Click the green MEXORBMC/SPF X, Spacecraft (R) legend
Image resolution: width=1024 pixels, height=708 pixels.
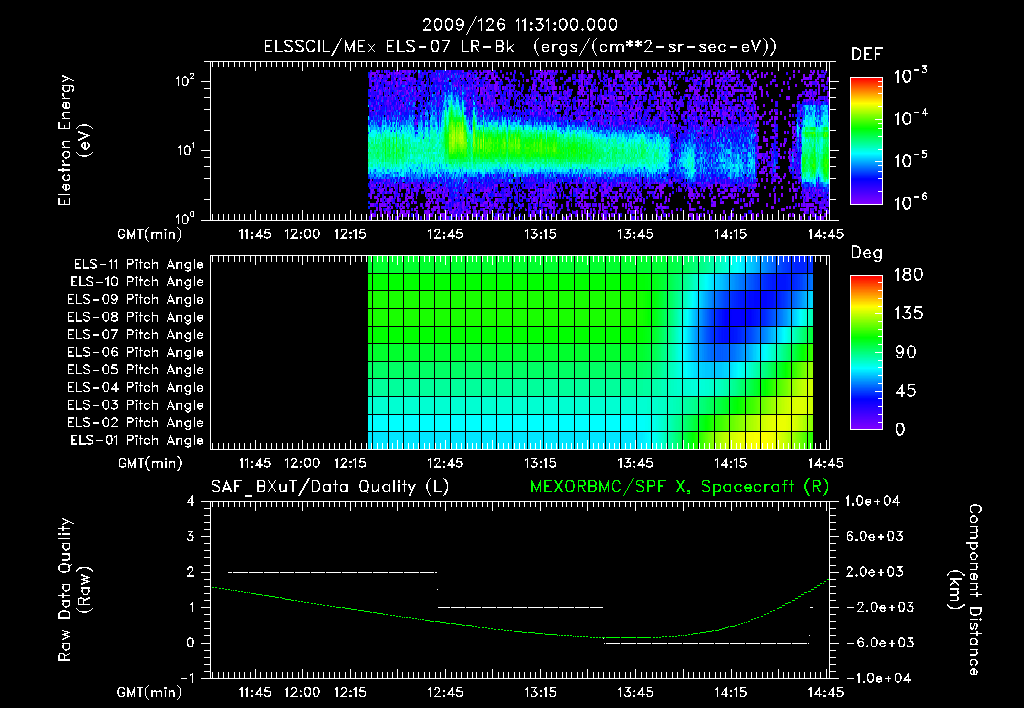[x=679, y=487]
